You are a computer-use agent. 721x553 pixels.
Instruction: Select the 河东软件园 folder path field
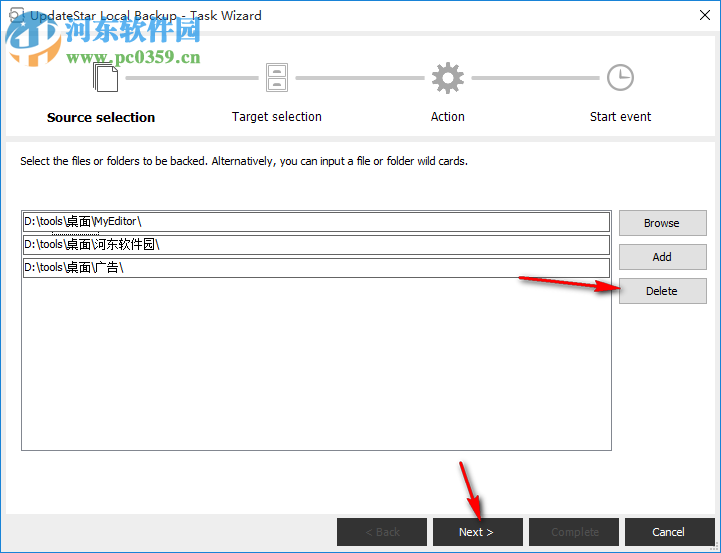click(316, 245)
